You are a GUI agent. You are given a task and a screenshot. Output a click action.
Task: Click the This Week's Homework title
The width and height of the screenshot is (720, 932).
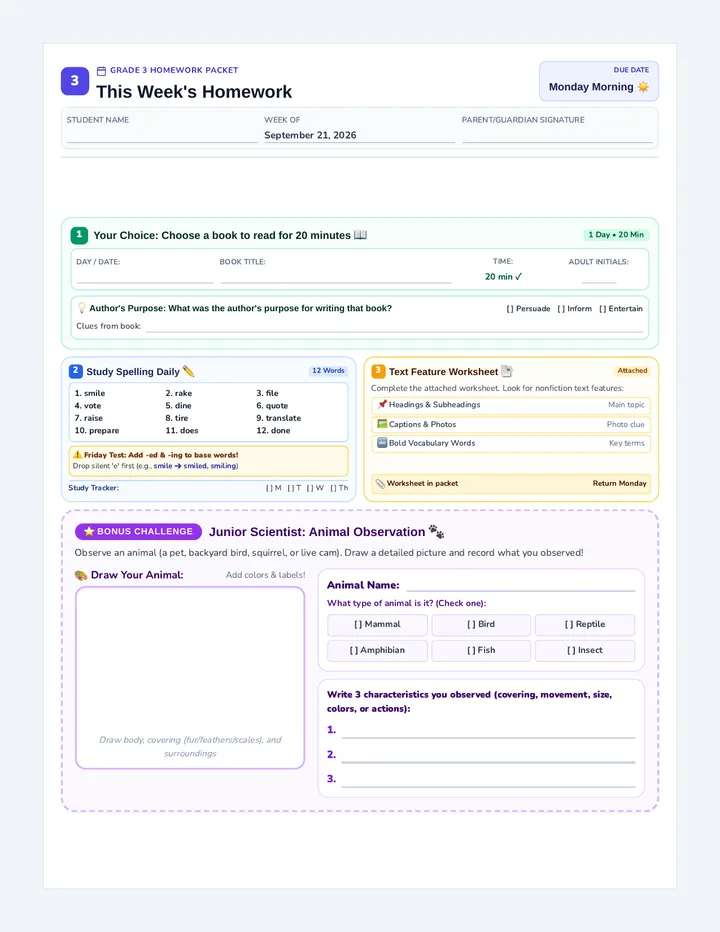(x=194, y=92)
